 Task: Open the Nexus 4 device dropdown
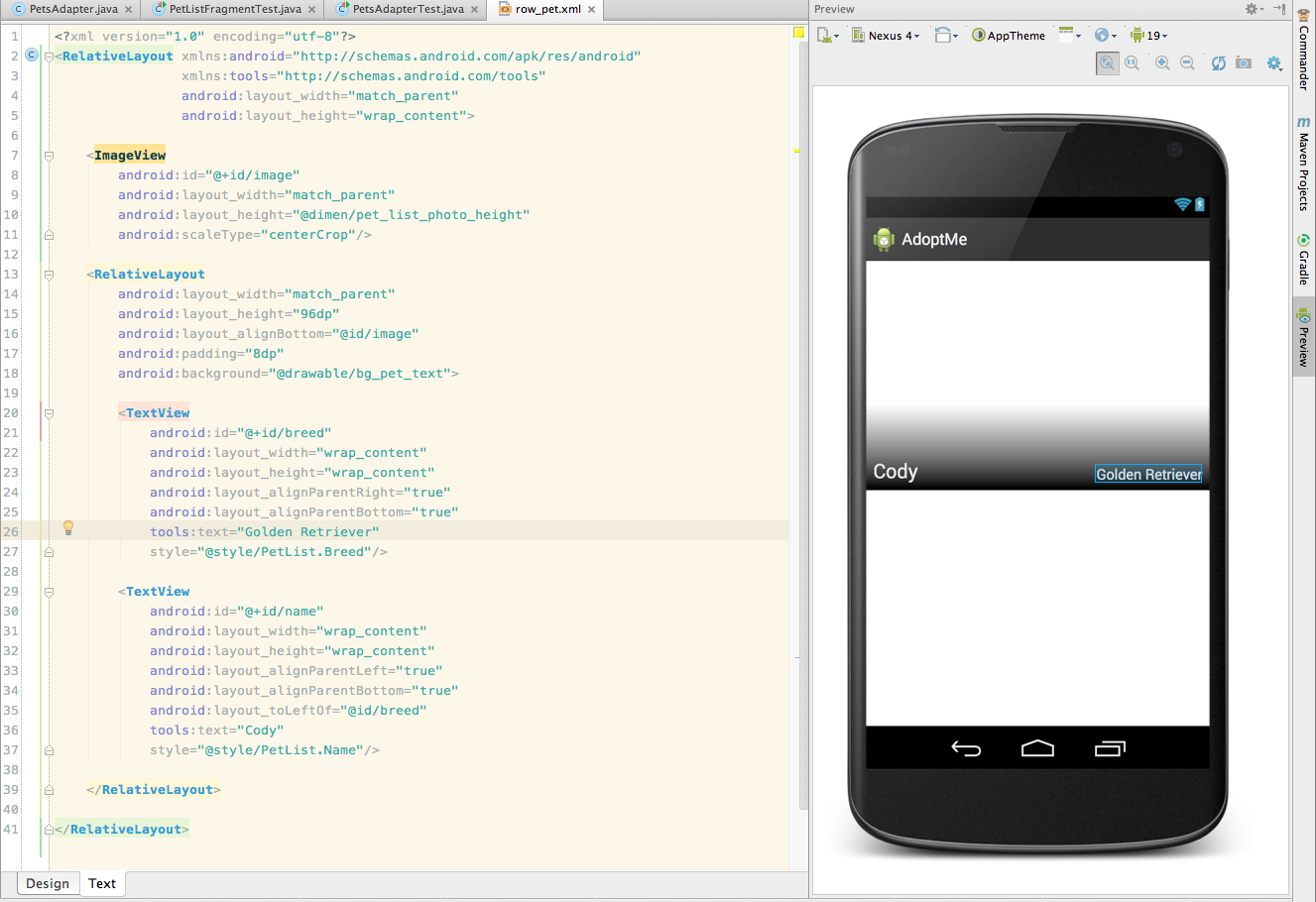887,36
